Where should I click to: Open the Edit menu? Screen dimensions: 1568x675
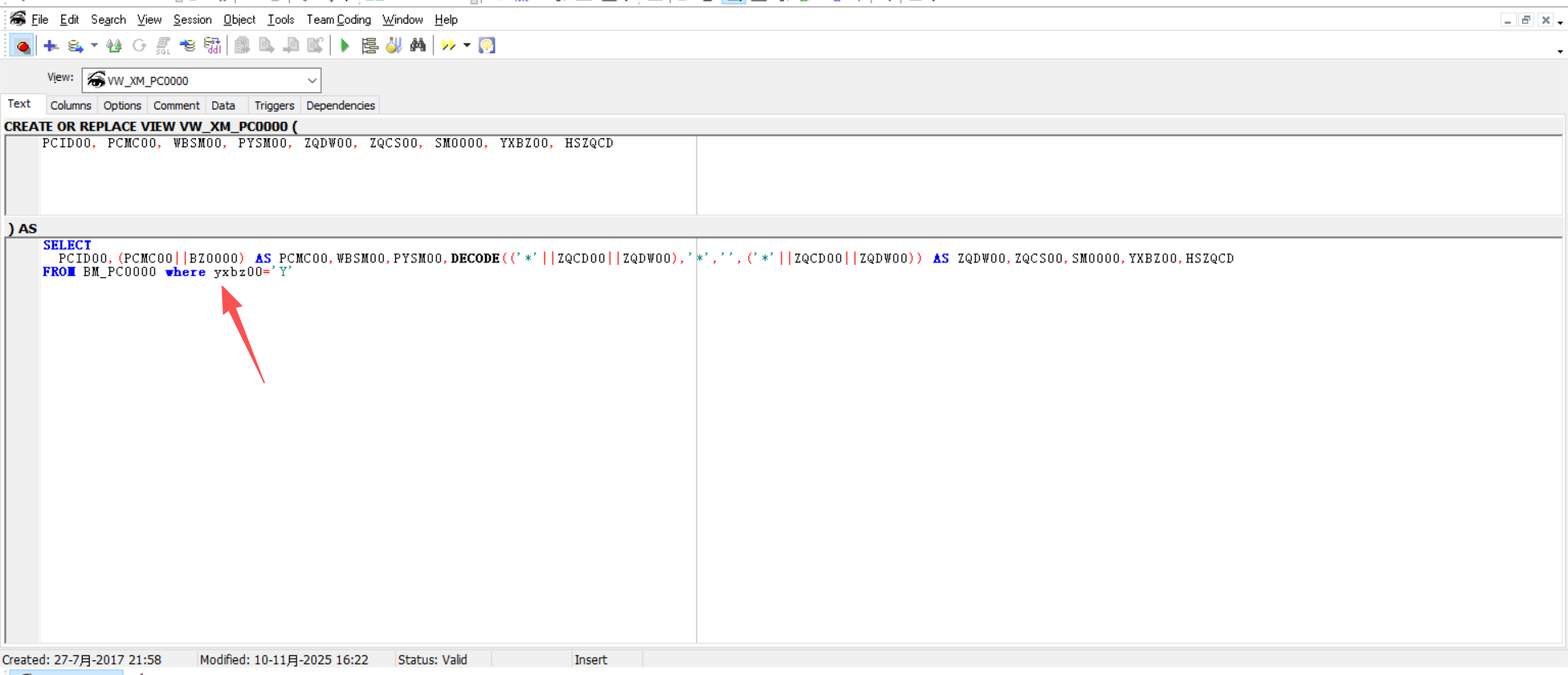click(69, 20)
